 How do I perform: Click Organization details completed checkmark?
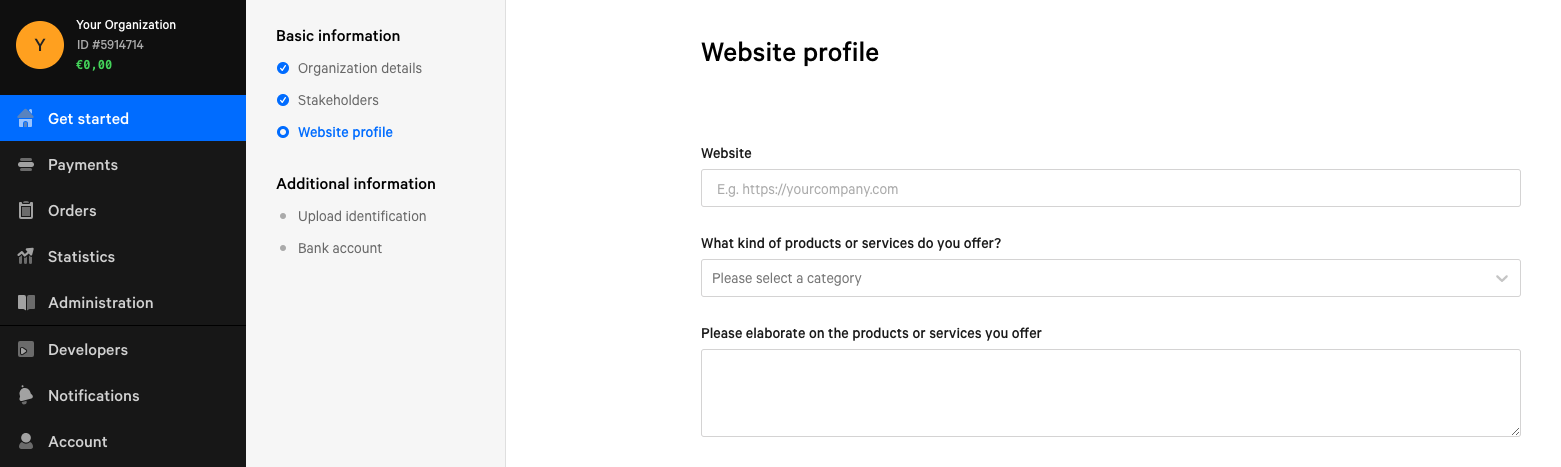283,68
